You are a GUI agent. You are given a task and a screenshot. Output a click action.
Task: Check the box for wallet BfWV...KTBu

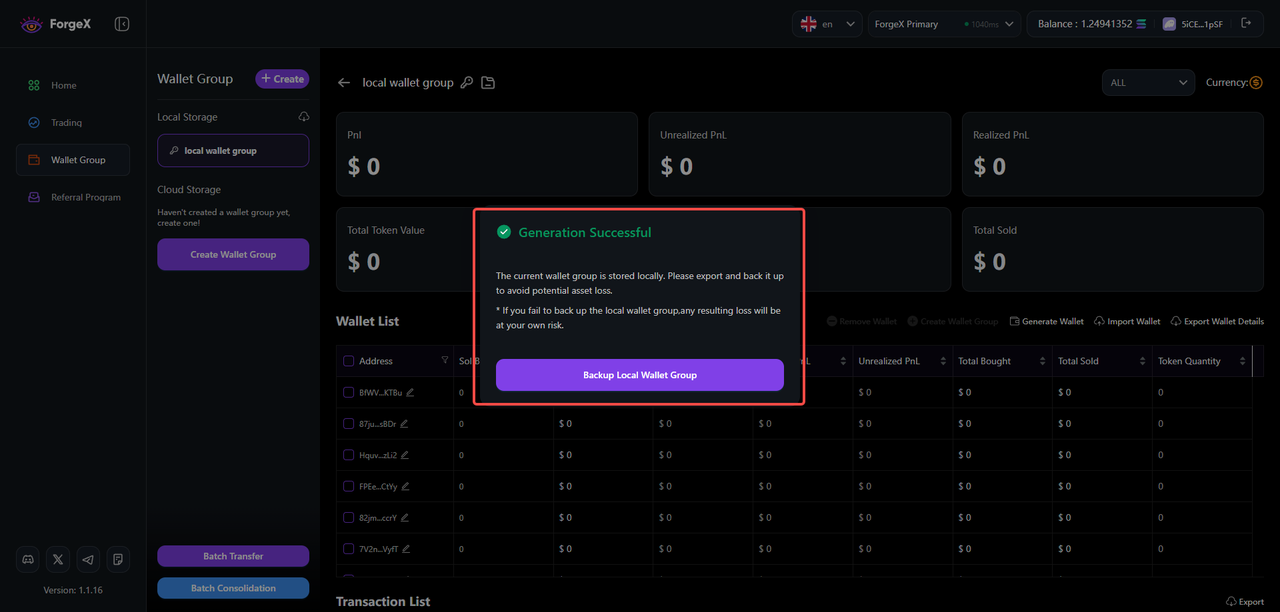tap(349, 393)
